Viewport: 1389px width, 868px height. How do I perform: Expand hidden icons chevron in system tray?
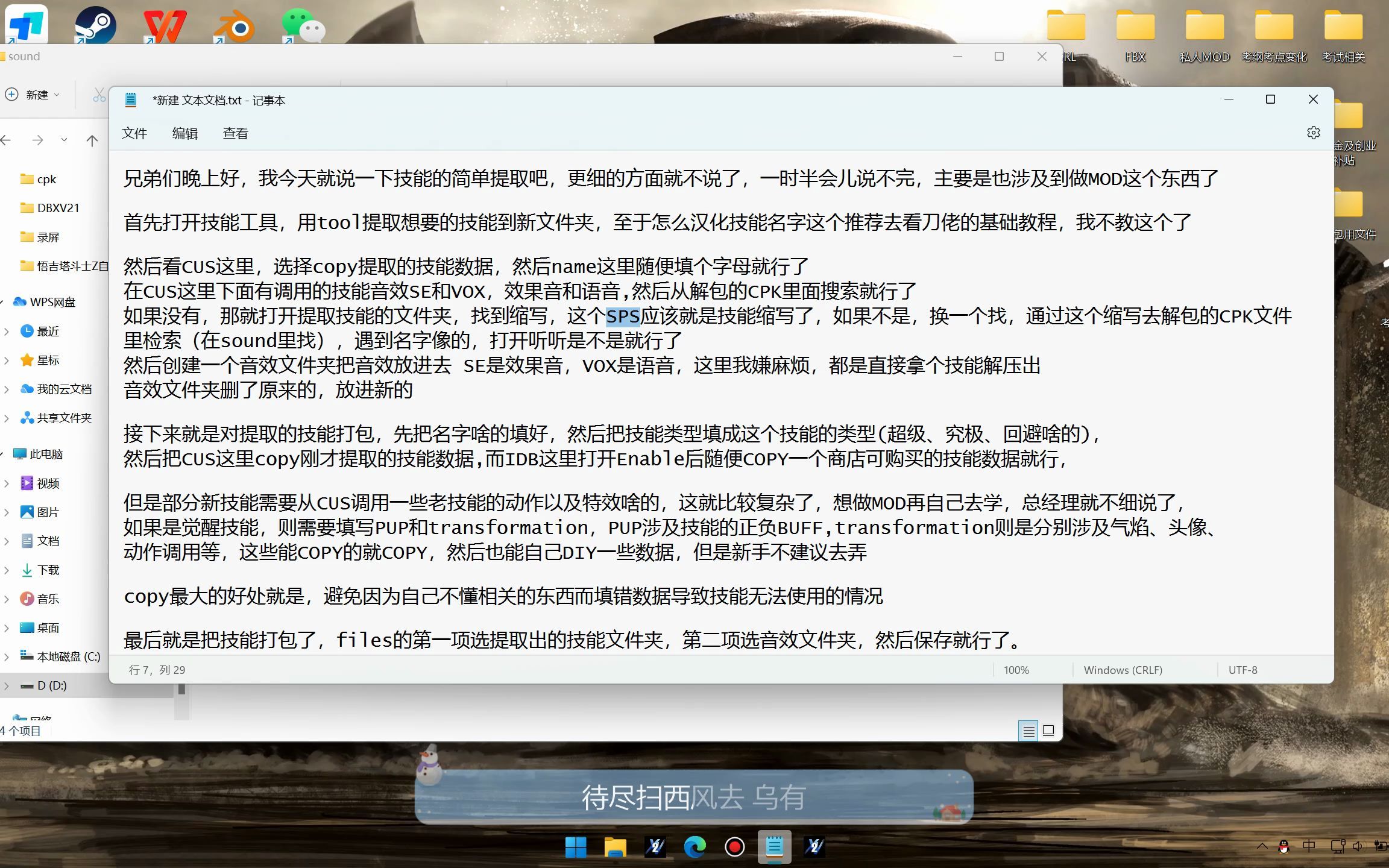[x=1262, y=846]
